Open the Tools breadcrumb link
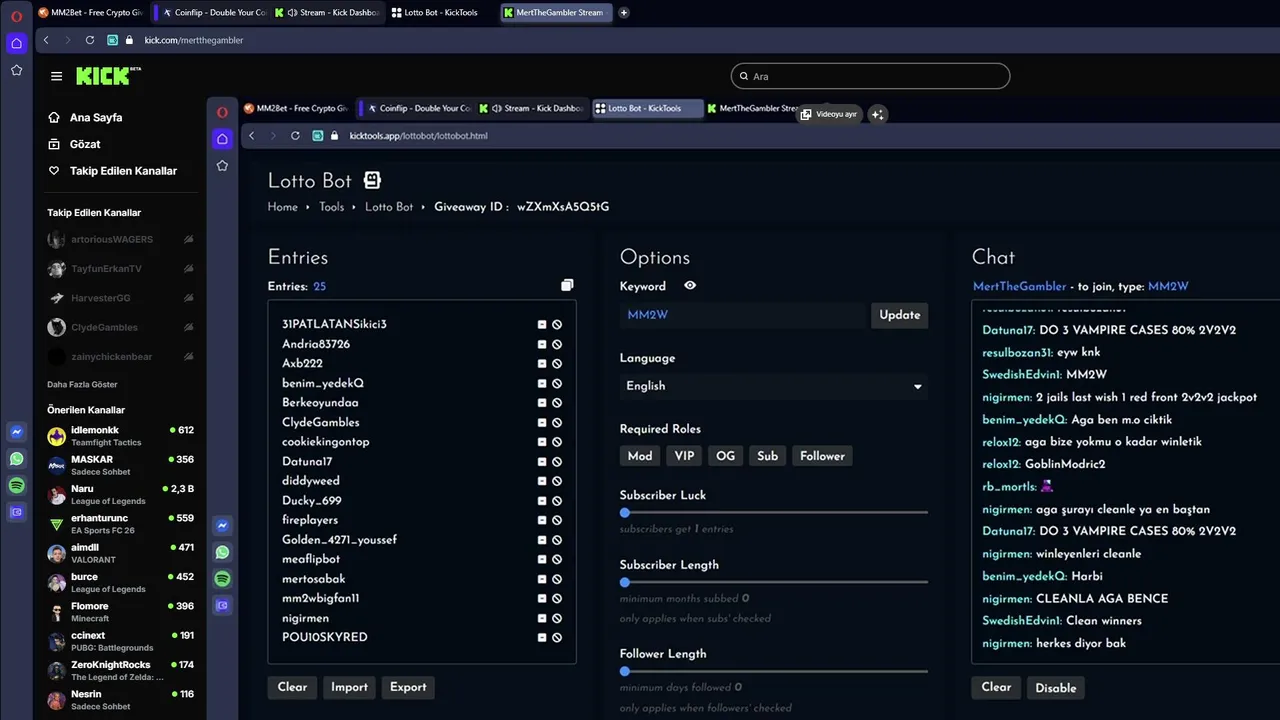The image size is (1280, 720). pos(331,207)
